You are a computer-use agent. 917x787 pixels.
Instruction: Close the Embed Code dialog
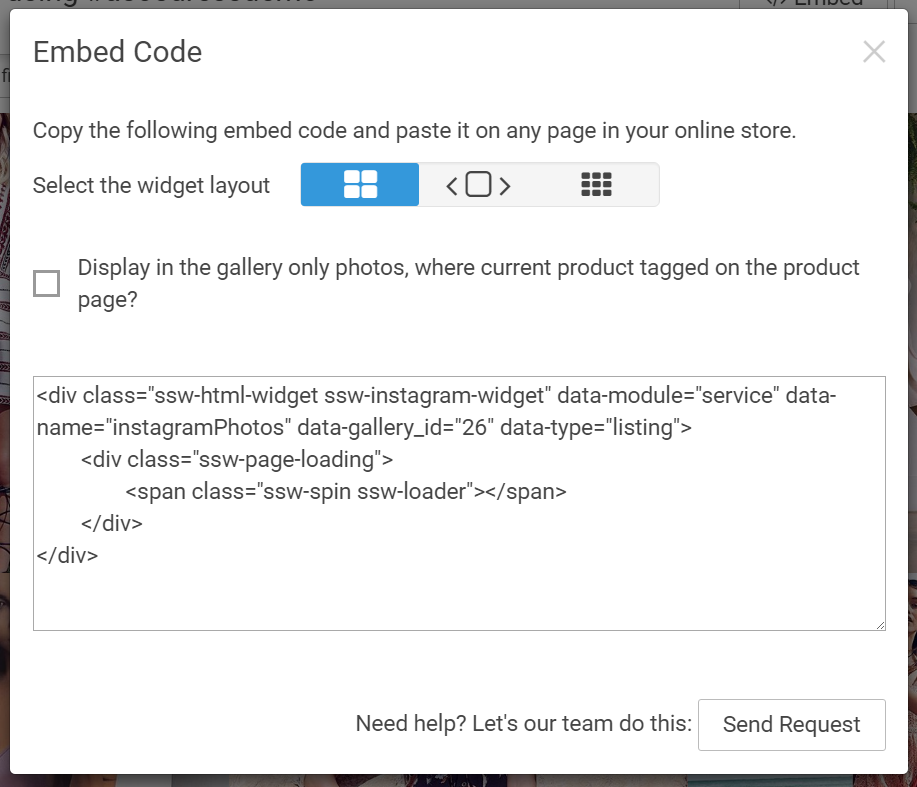point(874,52)
